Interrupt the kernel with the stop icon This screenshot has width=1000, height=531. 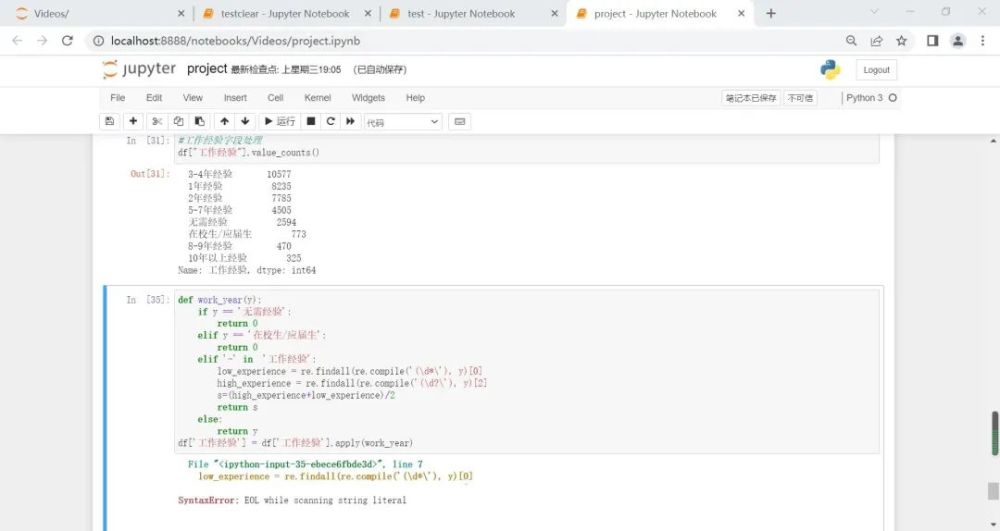pos(311,121)
